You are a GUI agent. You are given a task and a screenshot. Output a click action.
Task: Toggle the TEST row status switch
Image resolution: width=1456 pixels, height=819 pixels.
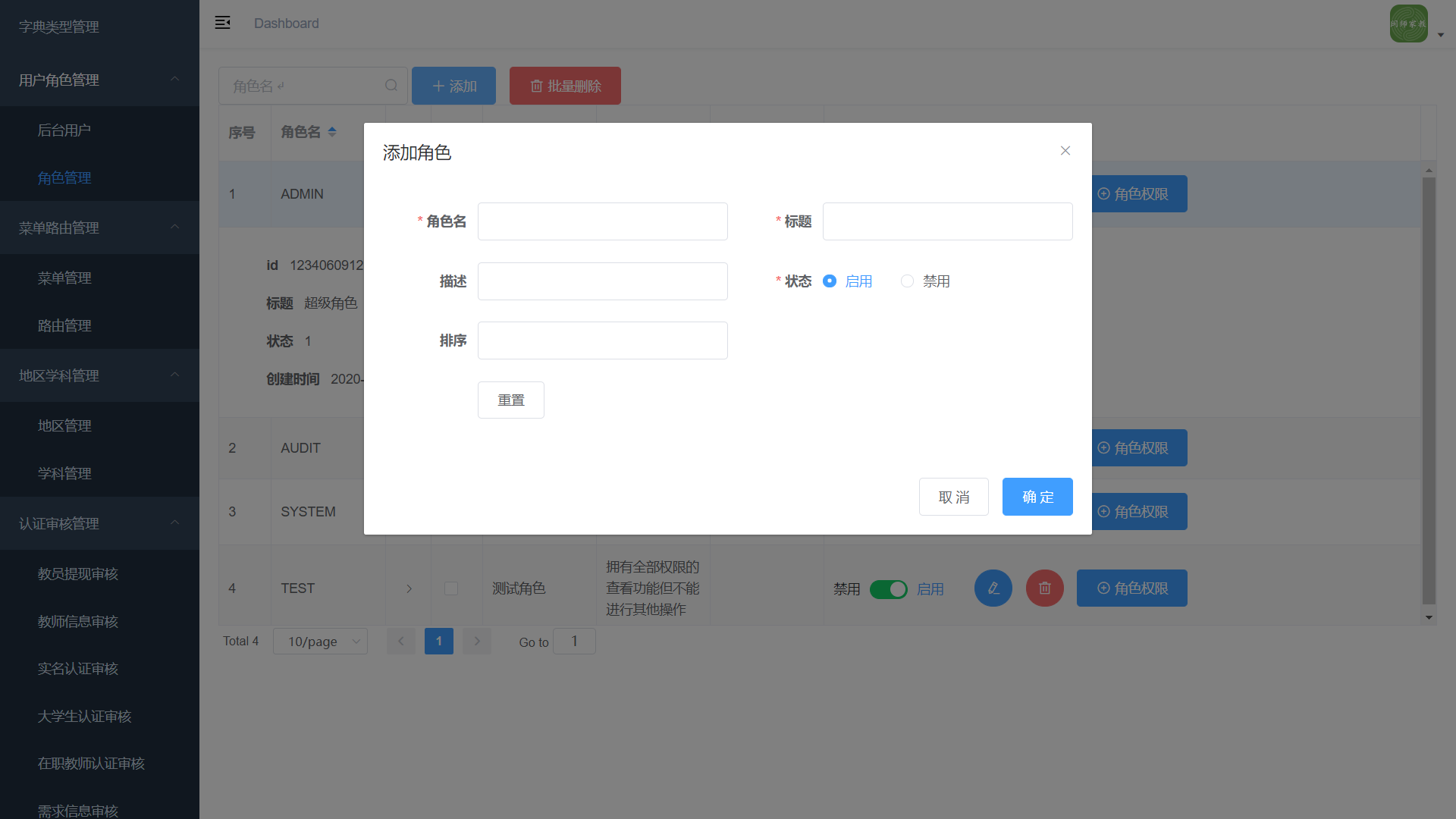[888, 589]
